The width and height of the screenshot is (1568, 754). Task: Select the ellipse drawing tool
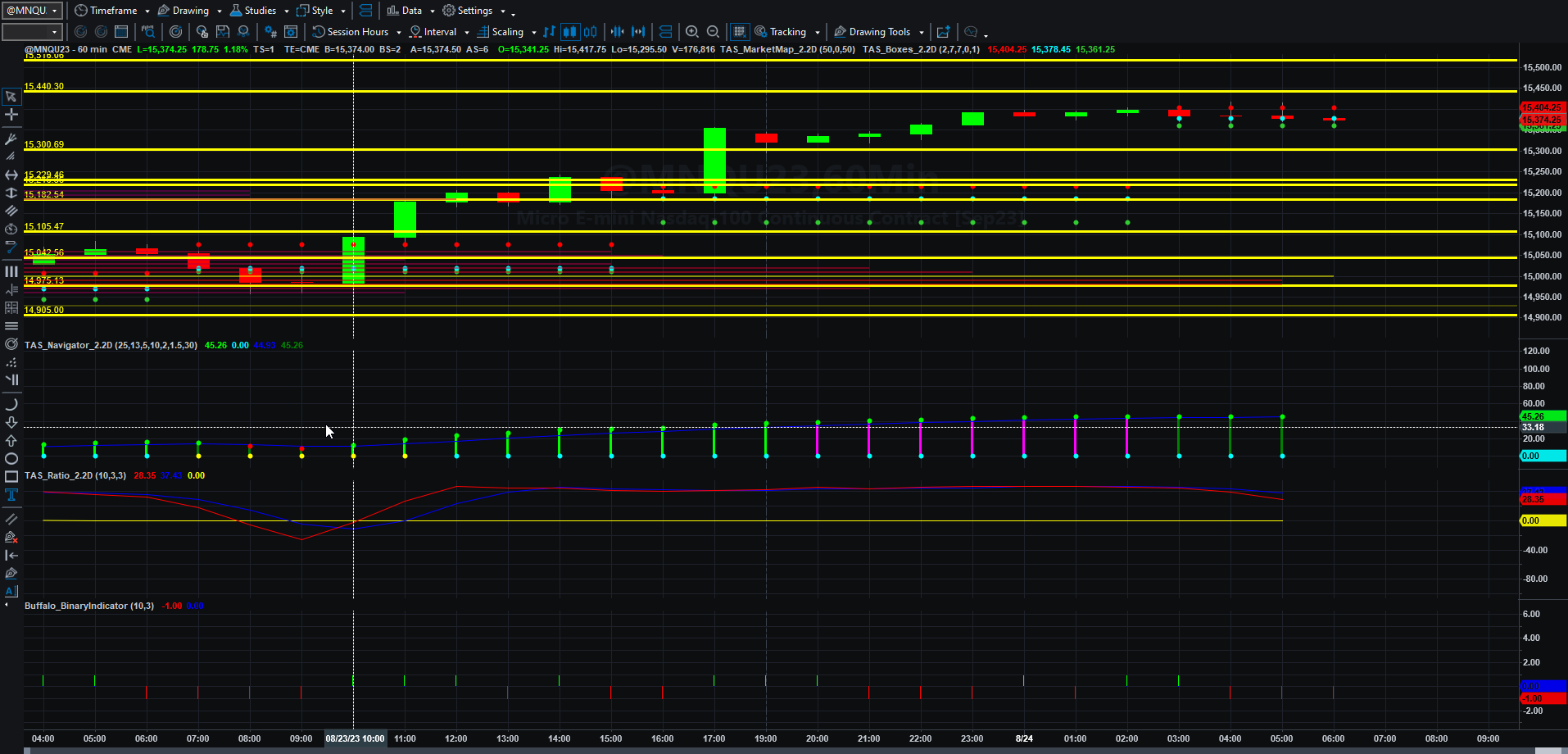11,458
